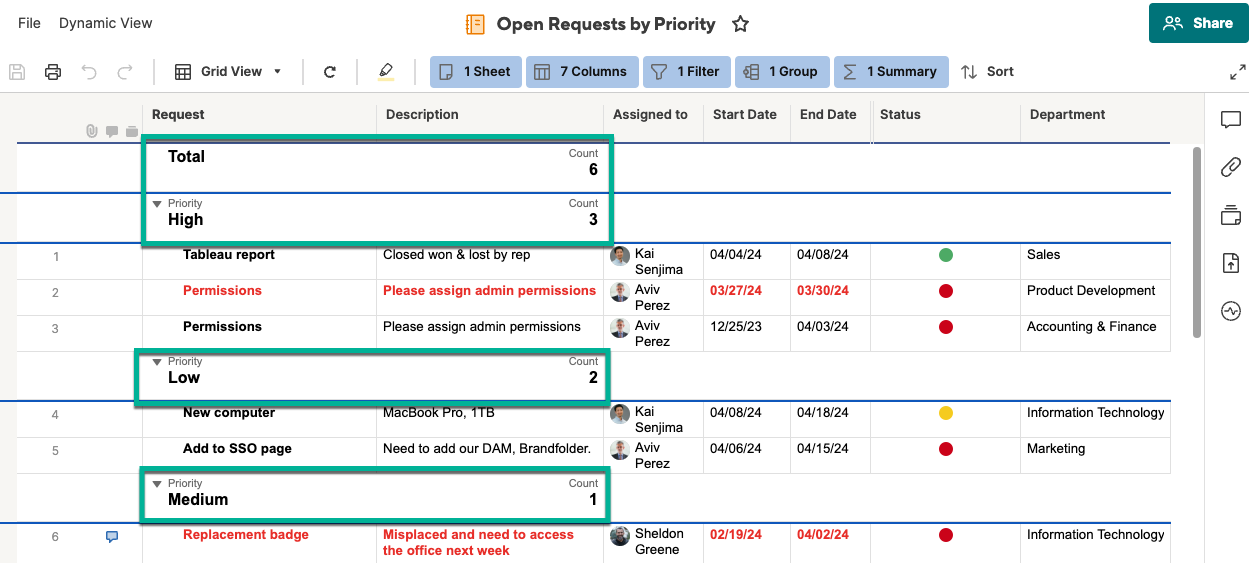Click the Marketing department cell
This screenshot has height=563, width=1249.
[x=1095, y=456]
